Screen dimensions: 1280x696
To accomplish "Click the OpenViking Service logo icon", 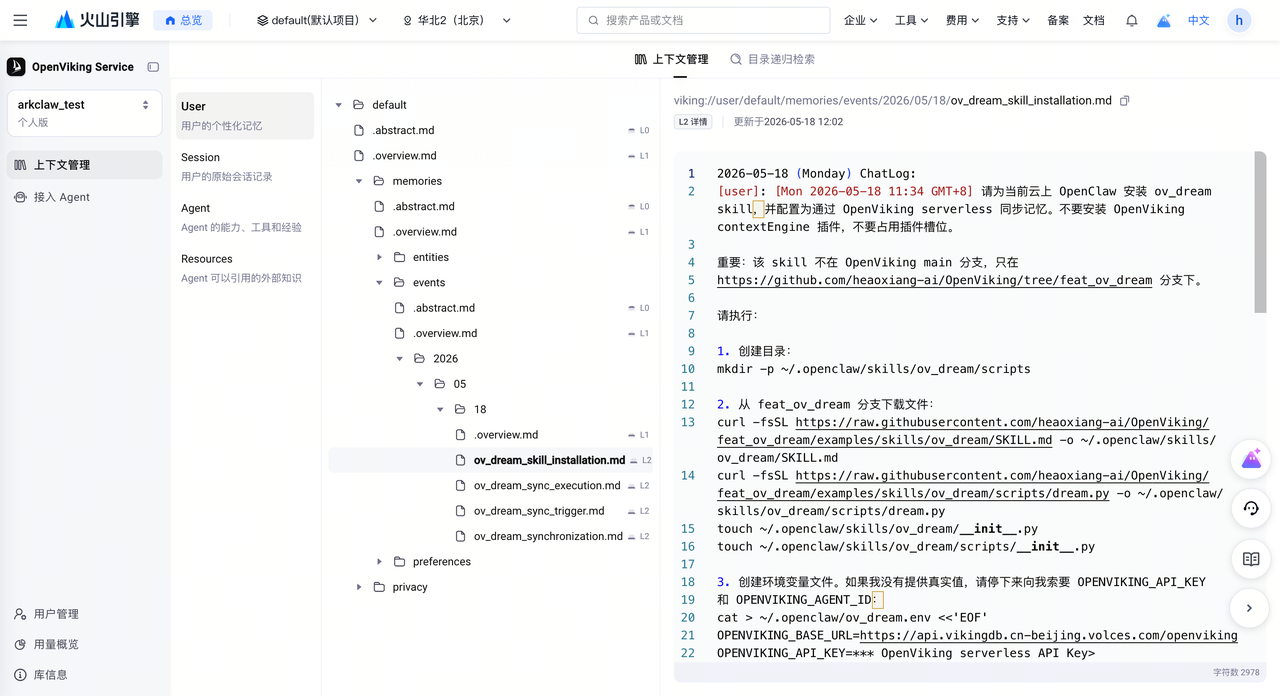I will pos(16,67).
